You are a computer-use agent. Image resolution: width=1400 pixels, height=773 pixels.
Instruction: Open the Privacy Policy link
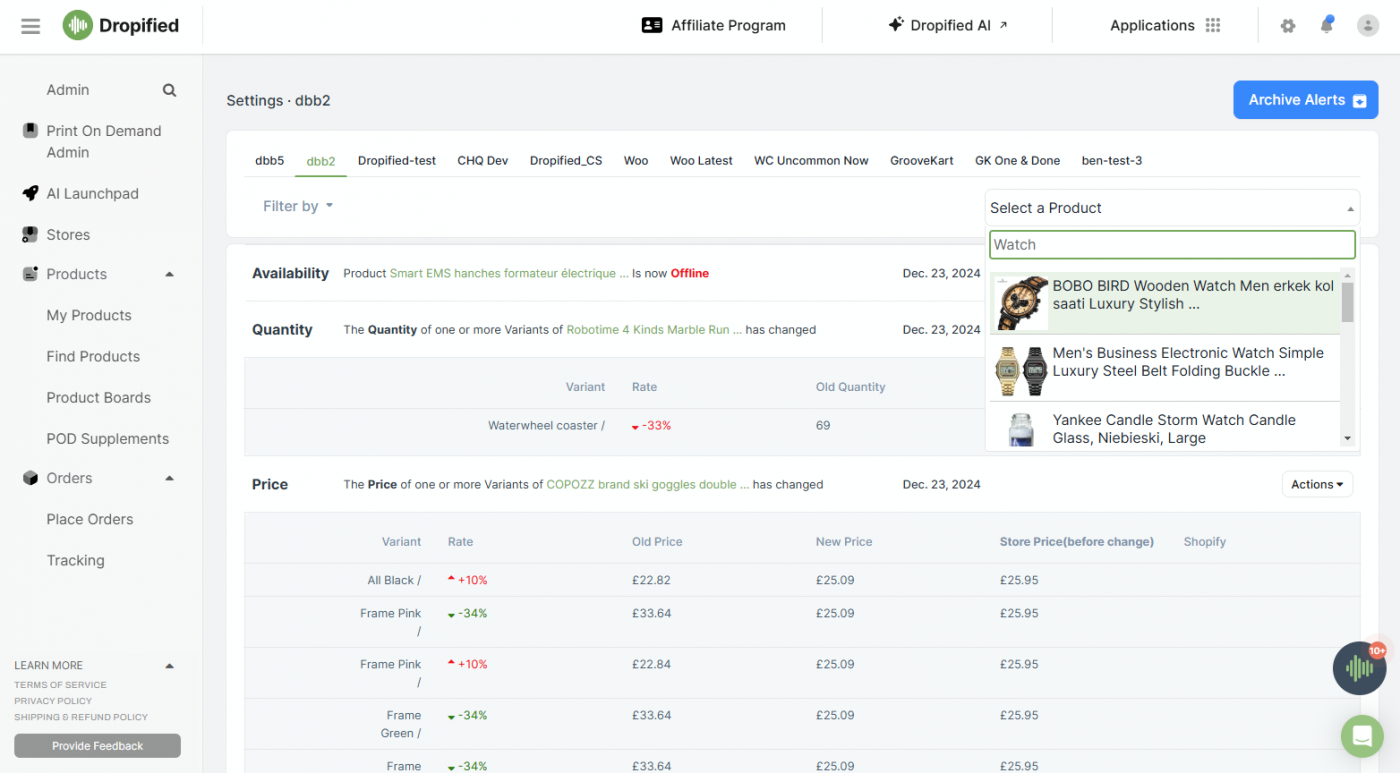pyautogui.click(x=53, y=701)
